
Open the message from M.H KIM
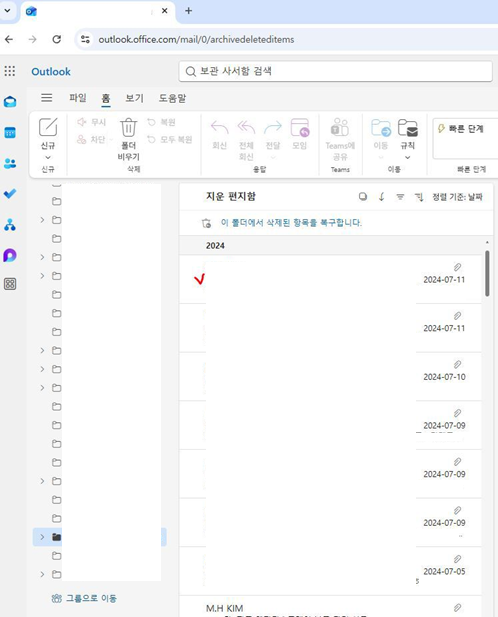(330, 607)
